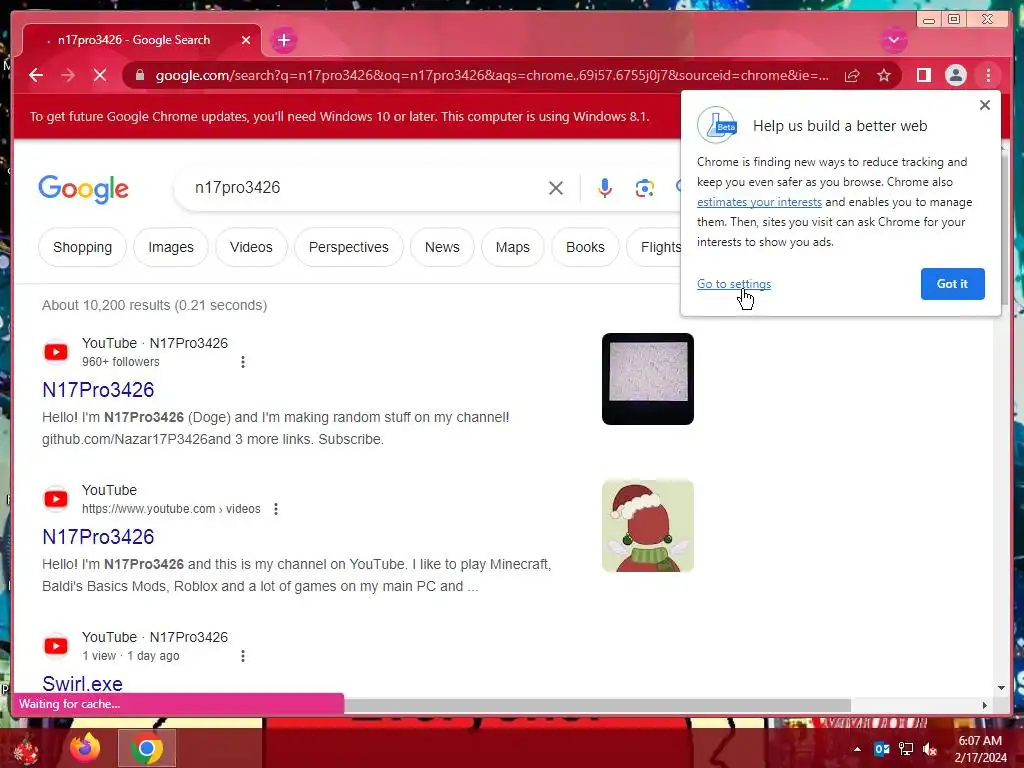
Task: Start voice search with microphone
Action: click(x=605, y=188)
